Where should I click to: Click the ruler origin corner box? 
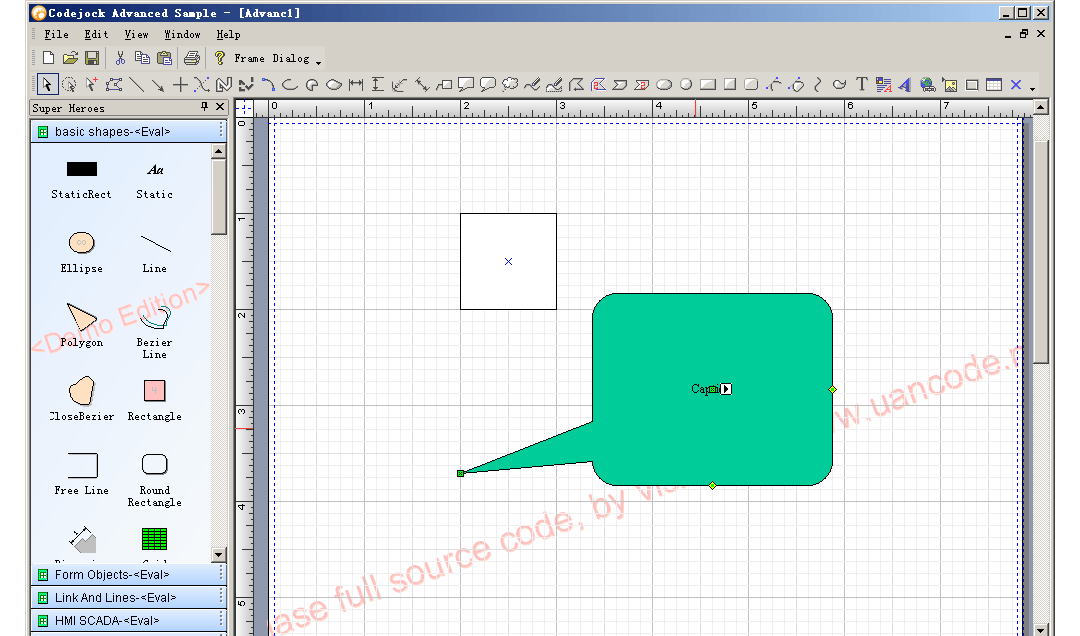tap(244, 107)
